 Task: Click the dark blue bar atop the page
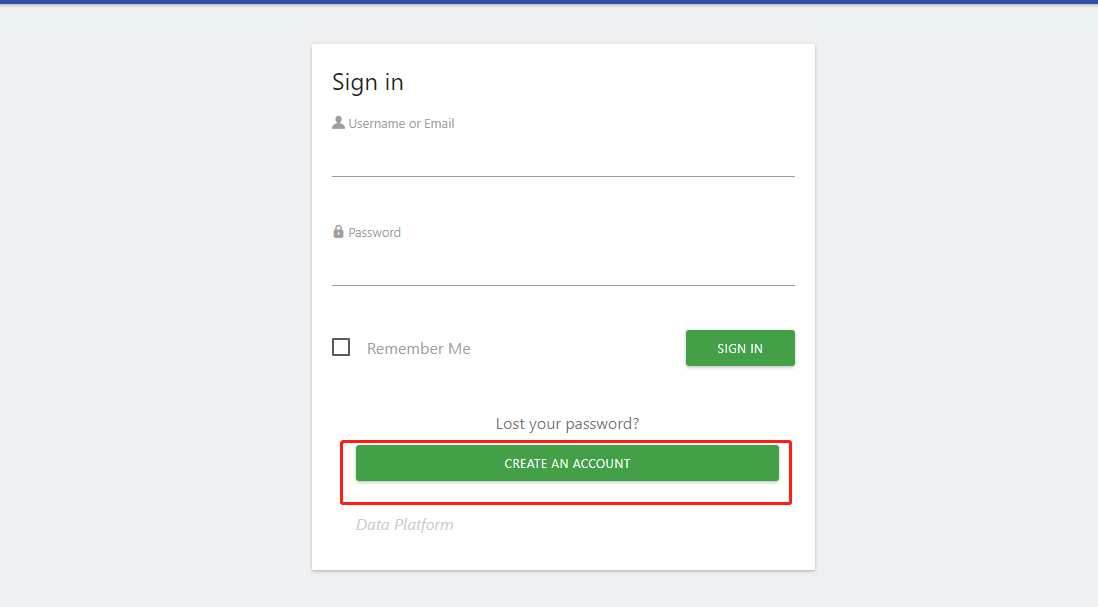(549, 2)
